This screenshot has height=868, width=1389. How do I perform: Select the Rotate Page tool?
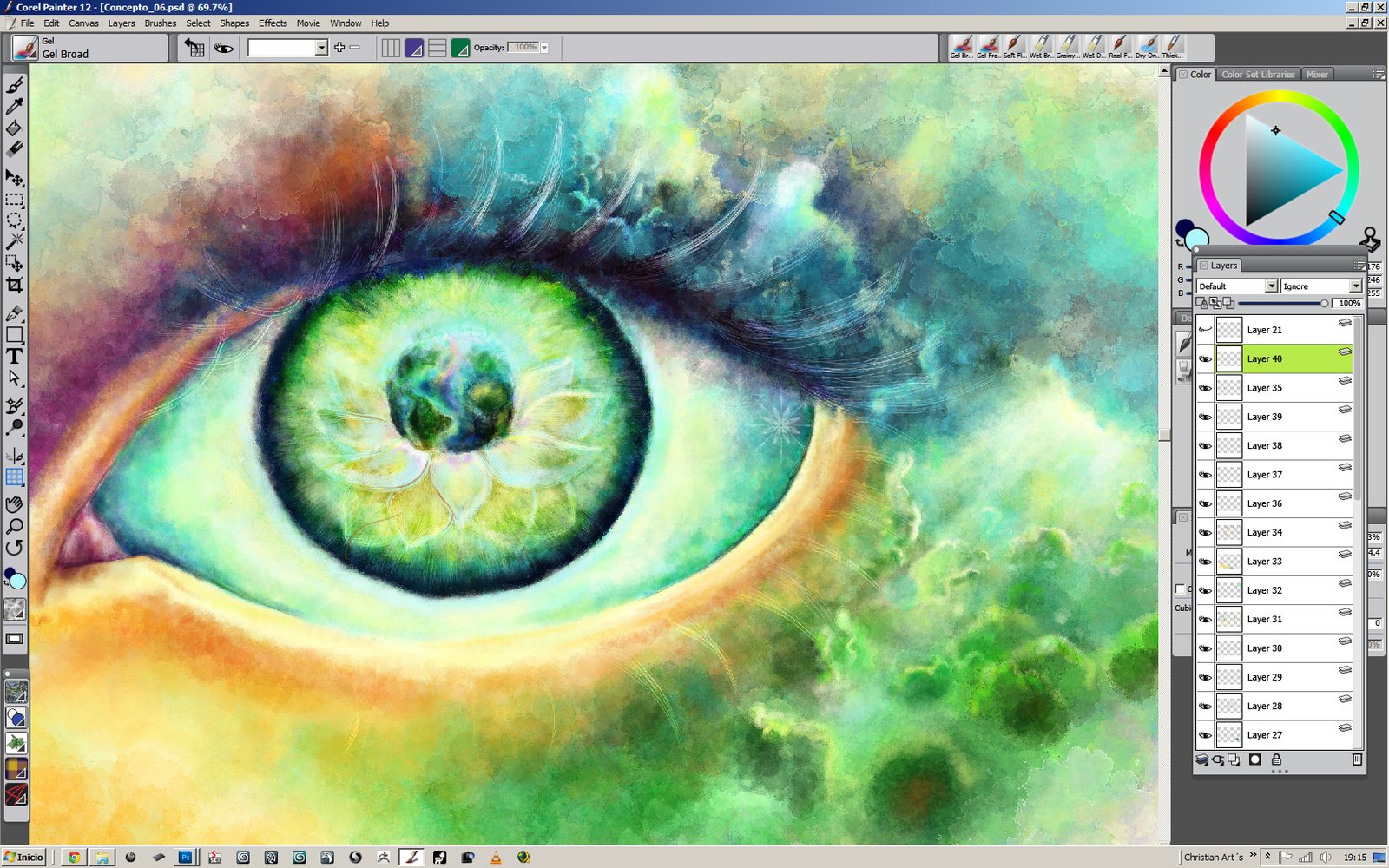pos(15,548)
